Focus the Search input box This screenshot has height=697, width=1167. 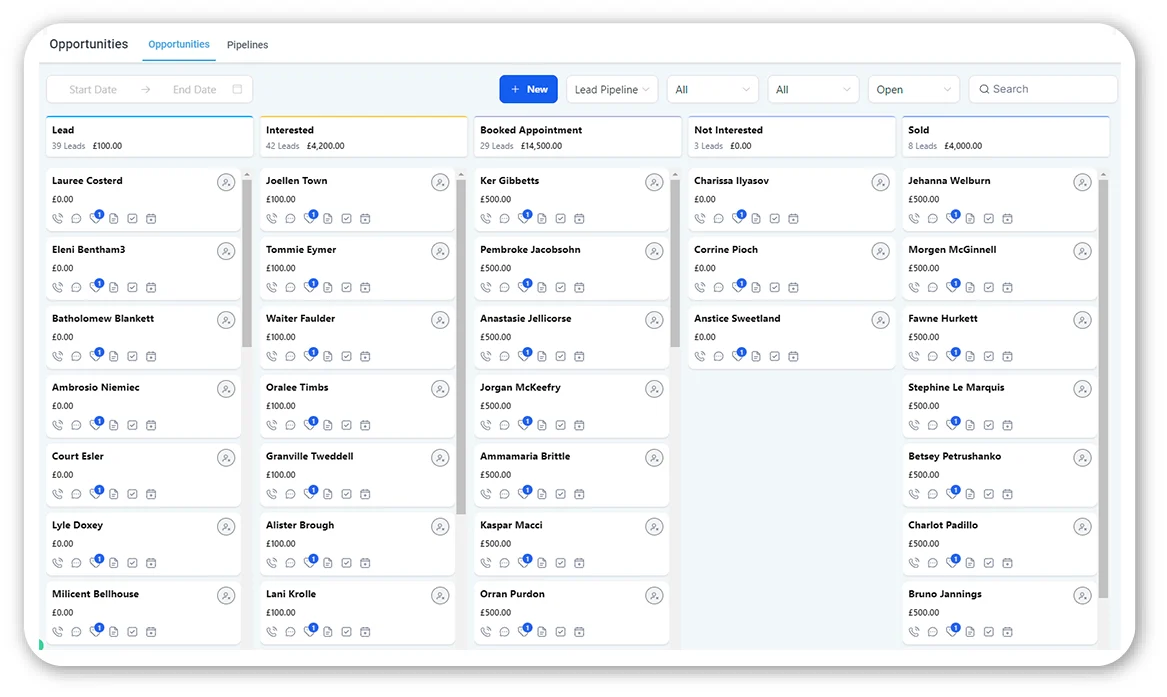1043,89
